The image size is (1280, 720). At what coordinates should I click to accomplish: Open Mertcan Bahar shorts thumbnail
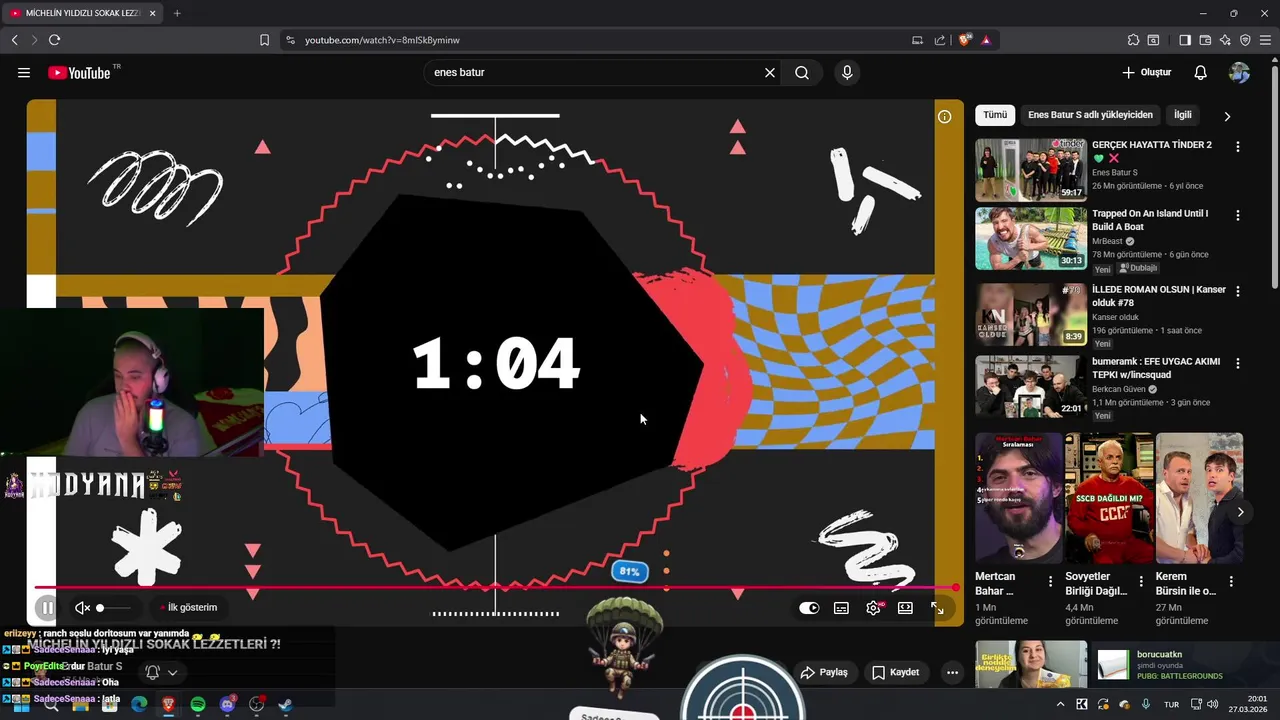coord(1019,498)
